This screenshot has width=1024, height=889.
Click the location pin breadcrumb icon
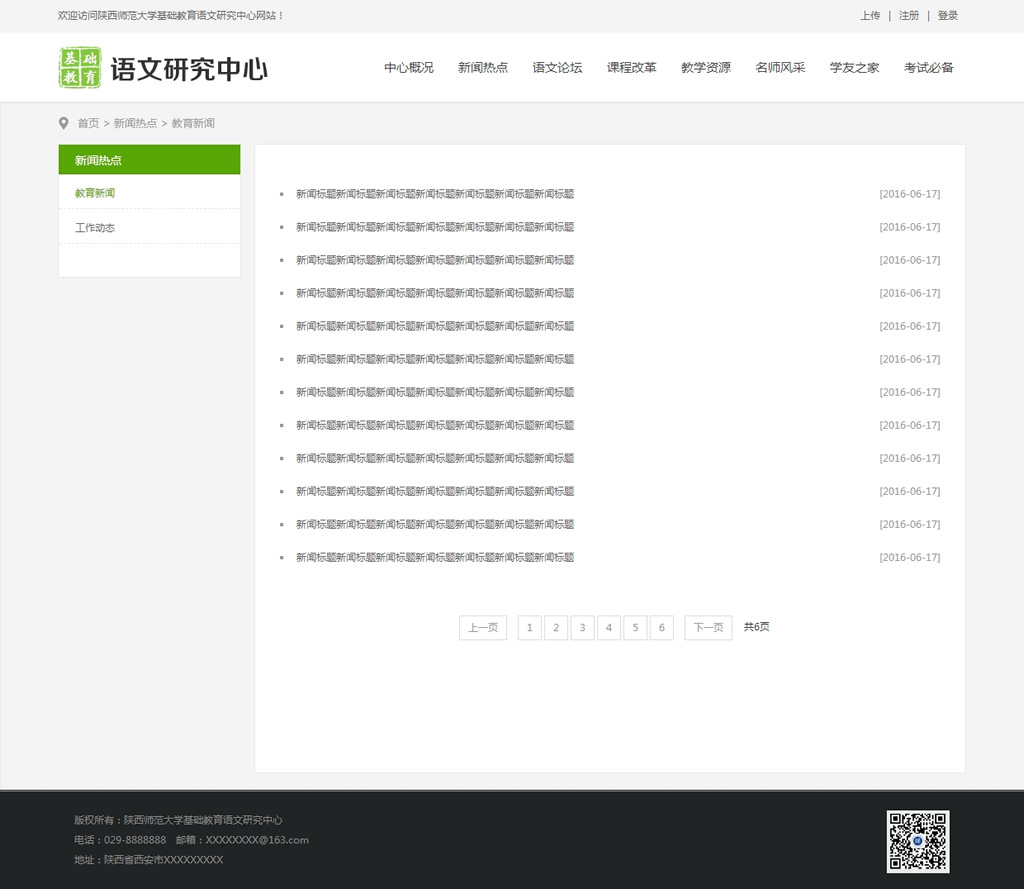click(x=64, y=123)
